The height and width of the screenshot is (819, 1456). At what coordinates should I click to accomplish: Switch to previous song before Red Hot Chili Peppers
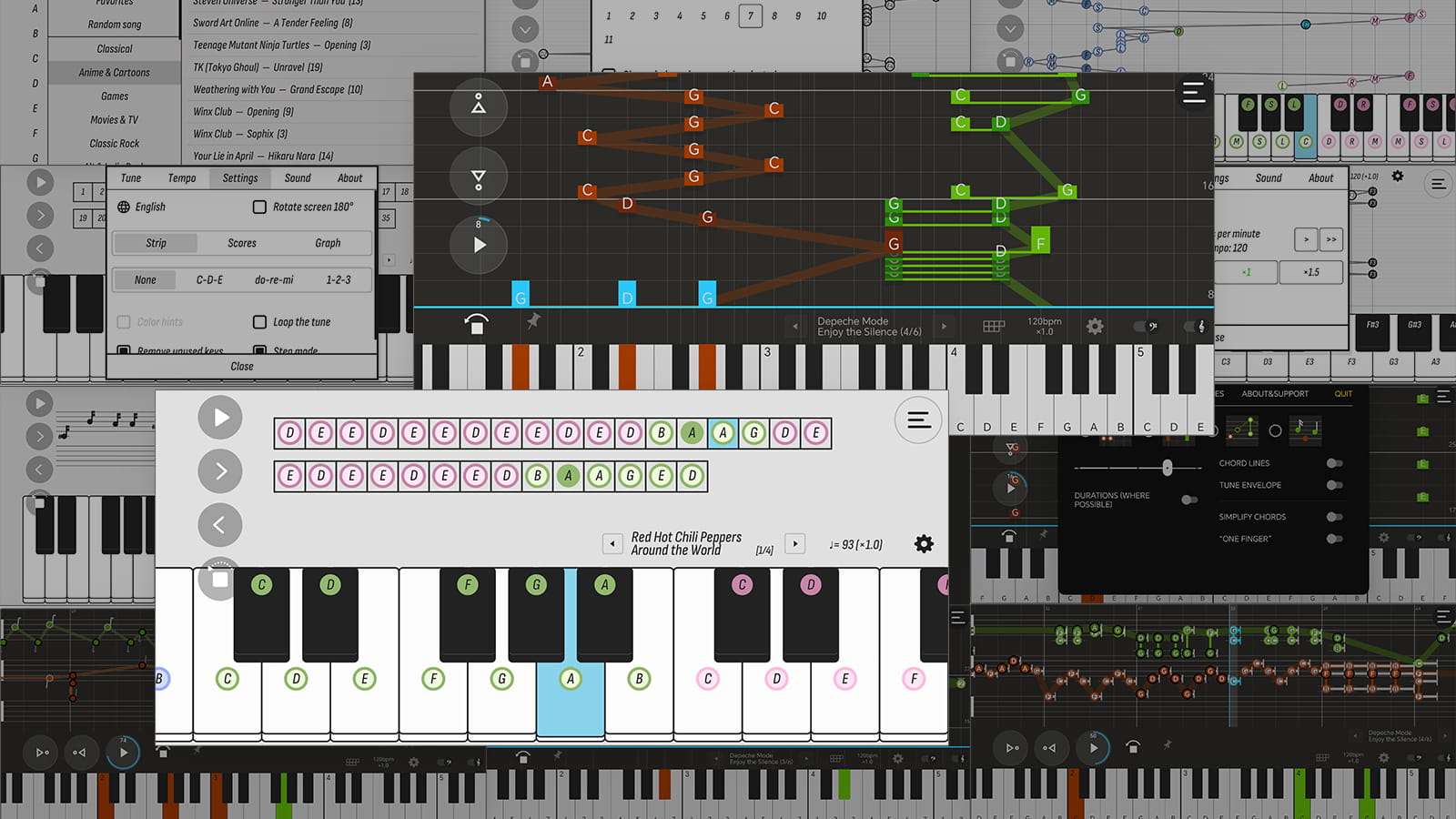pos(612,544)
